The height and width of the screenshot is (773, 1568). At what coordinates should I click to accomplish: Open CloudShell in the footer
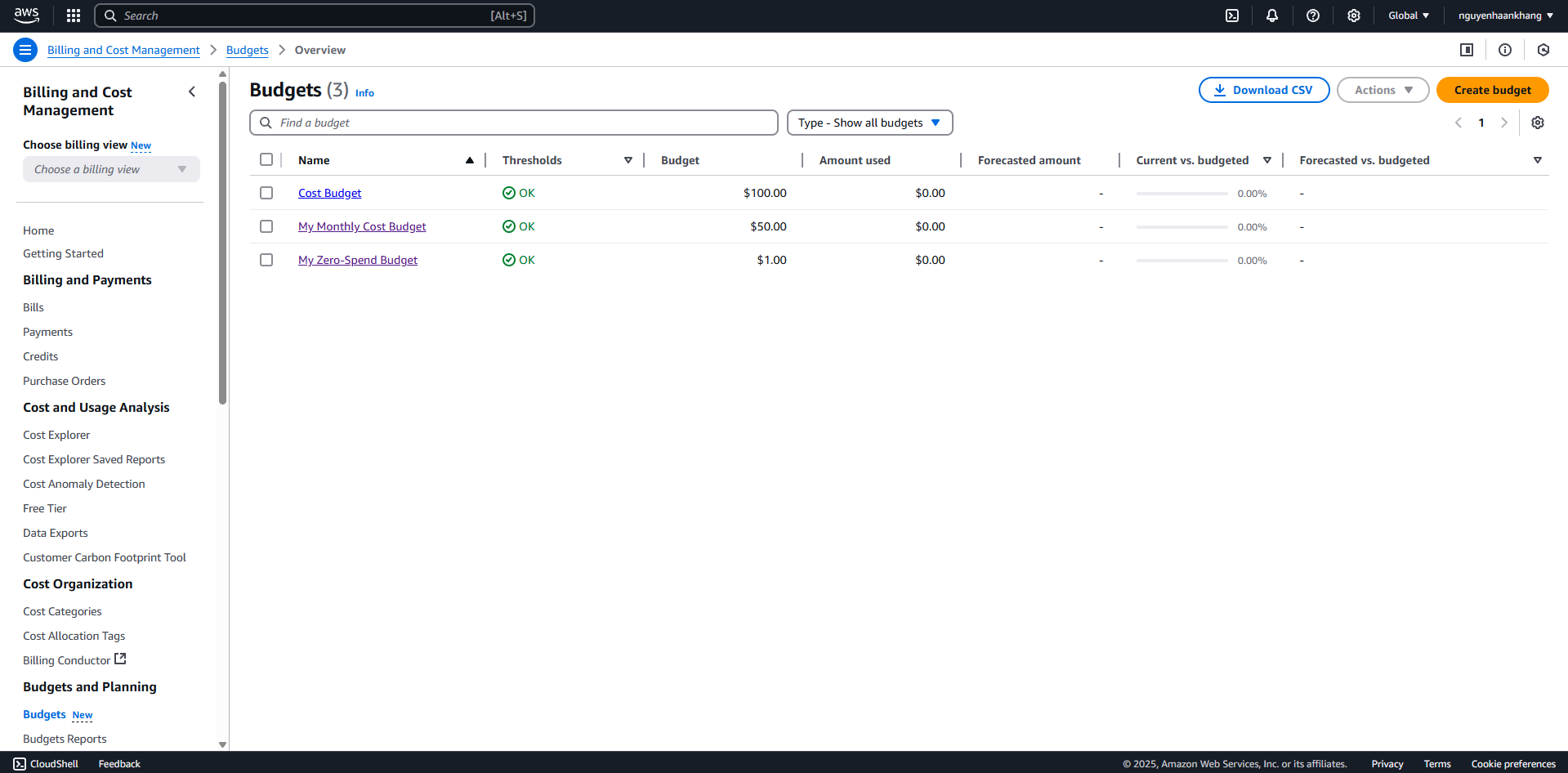pos(47,764)
